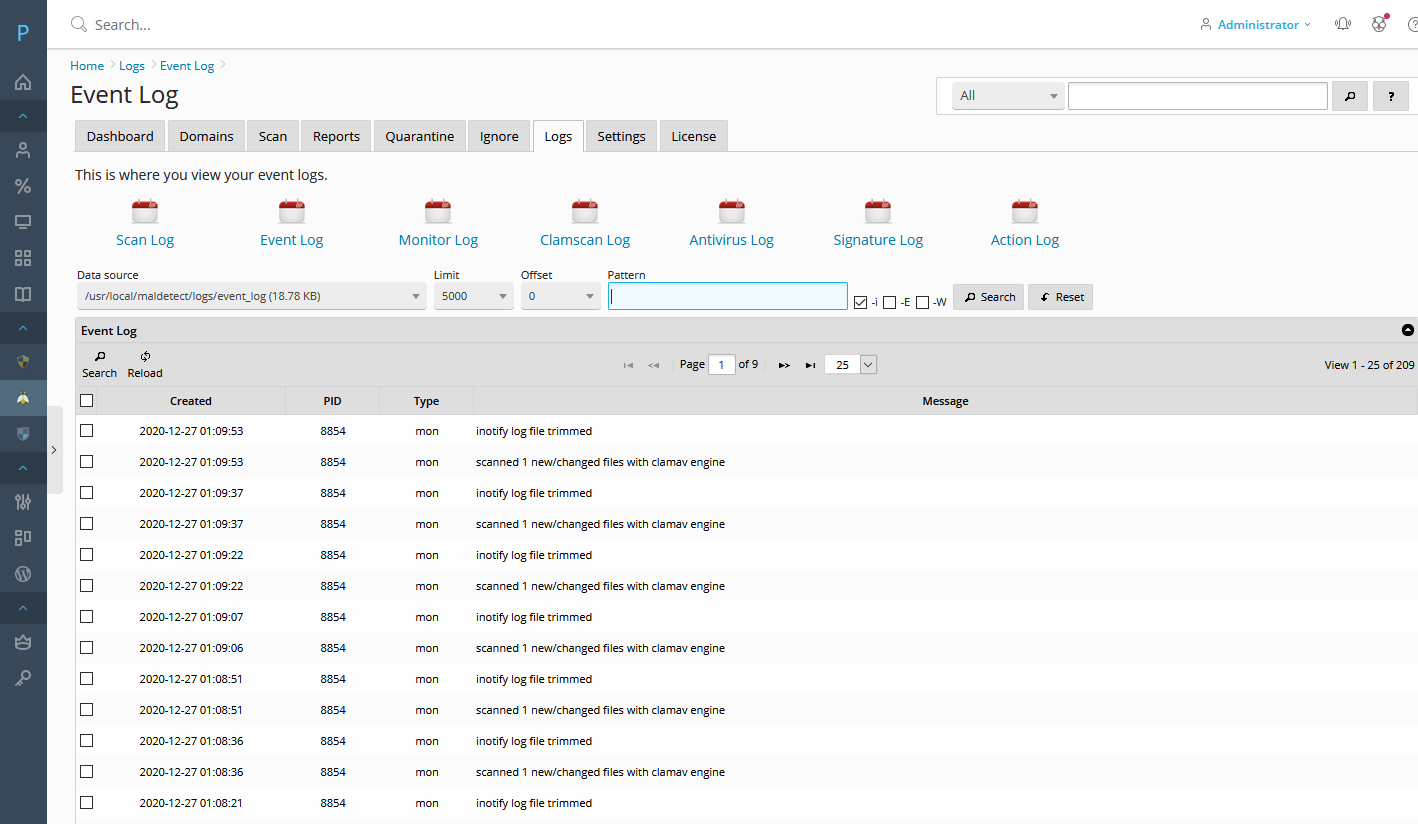Screen dimensions: 1418x824
Task: Open the Signature Log link
Action: pos(878,240)
